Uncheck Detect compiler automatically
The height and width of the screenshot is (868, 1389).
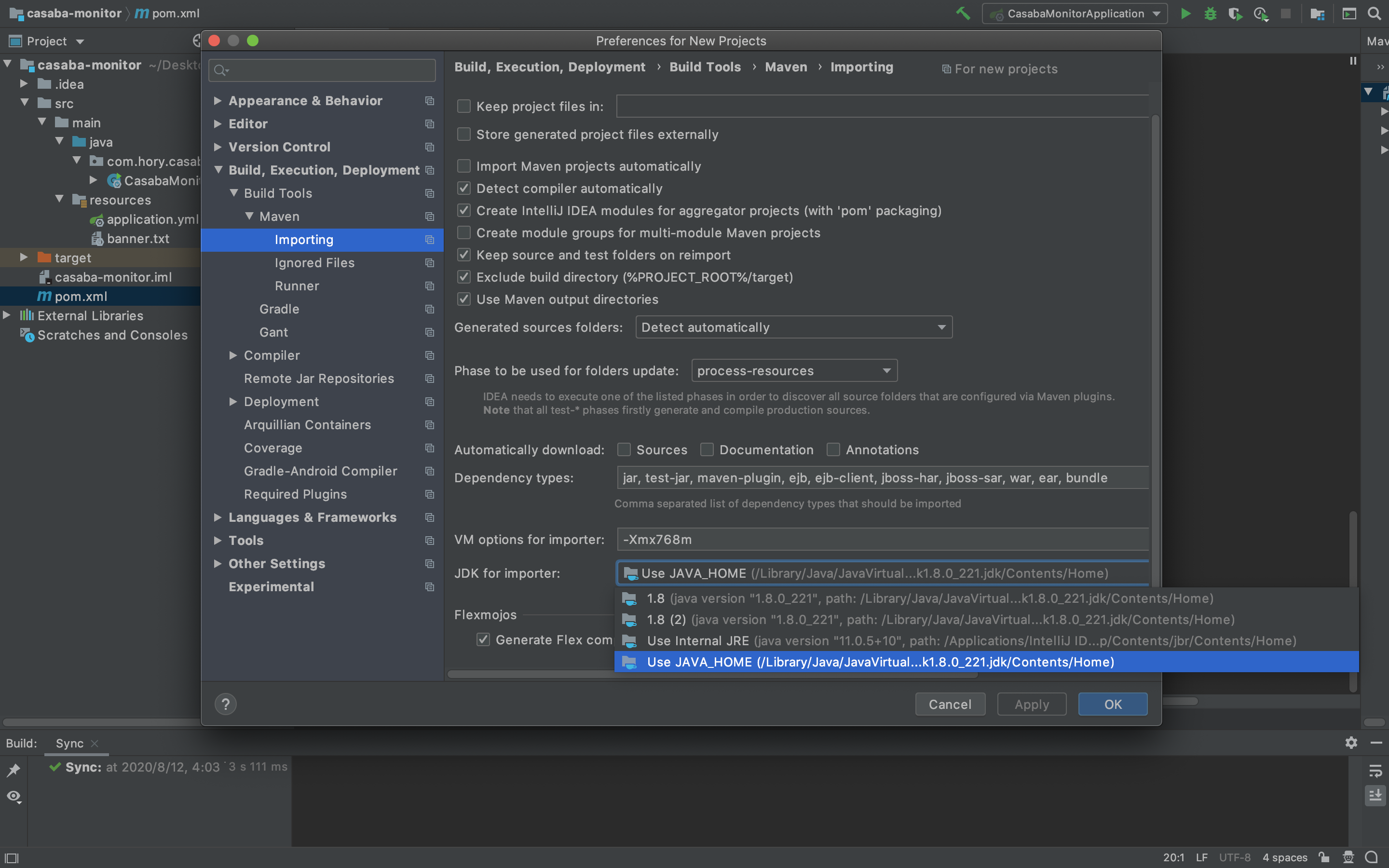pyautogui.click(x=464, y=188)
